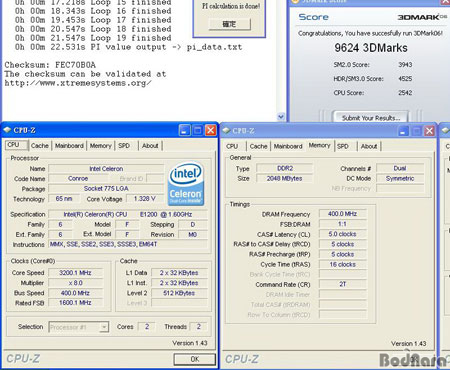Click the 1.328 V core voltage value
450x370 pixels.
pos(145,199)
